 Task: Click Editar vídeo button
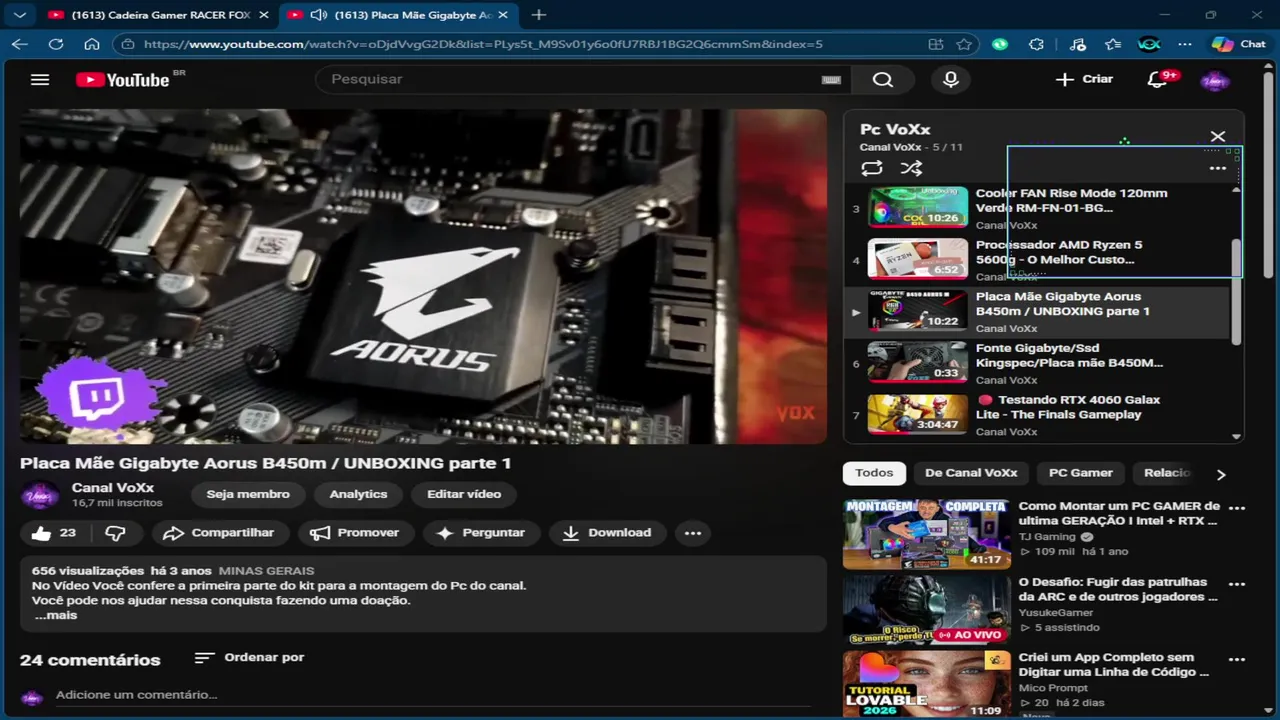(464, 494)
